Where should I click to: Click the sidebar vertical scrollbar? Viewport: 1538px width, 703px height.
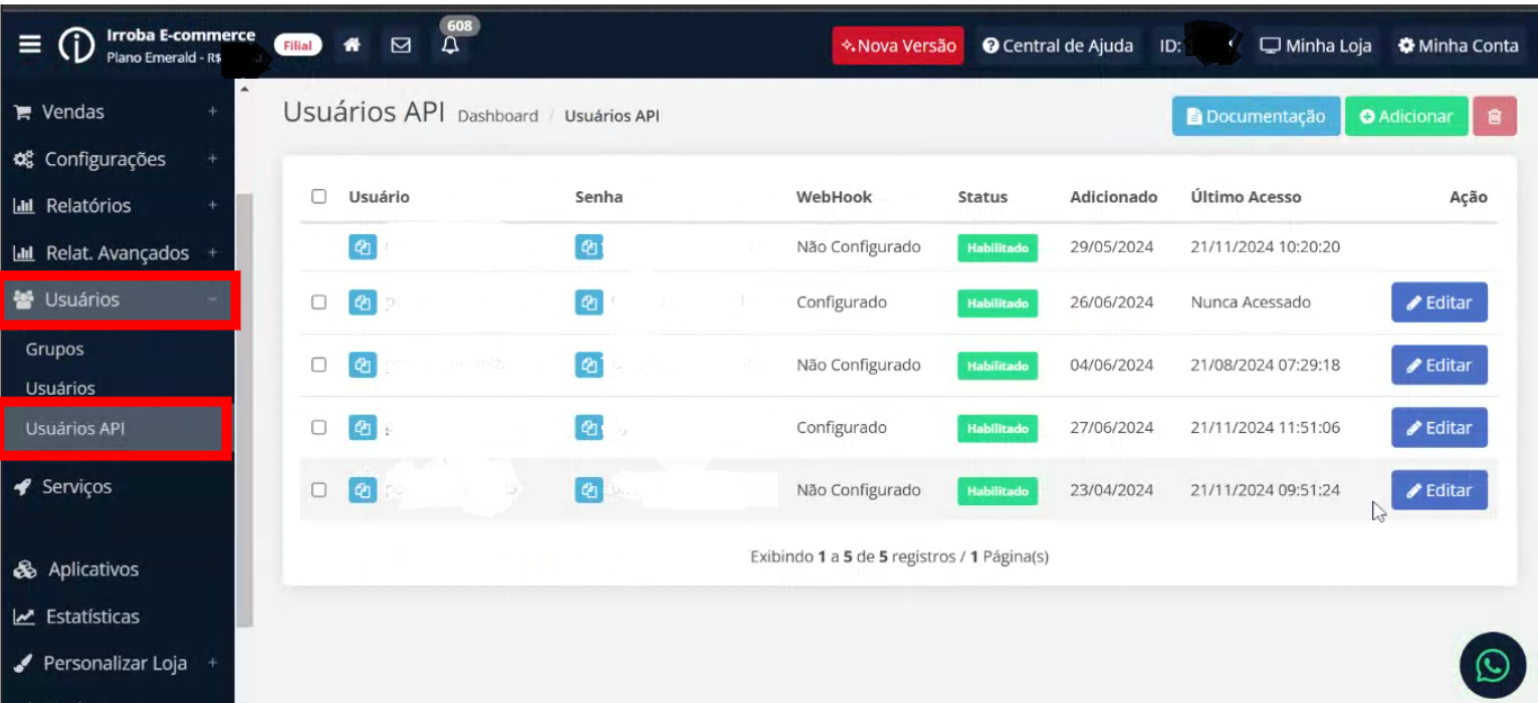point(244,410)
